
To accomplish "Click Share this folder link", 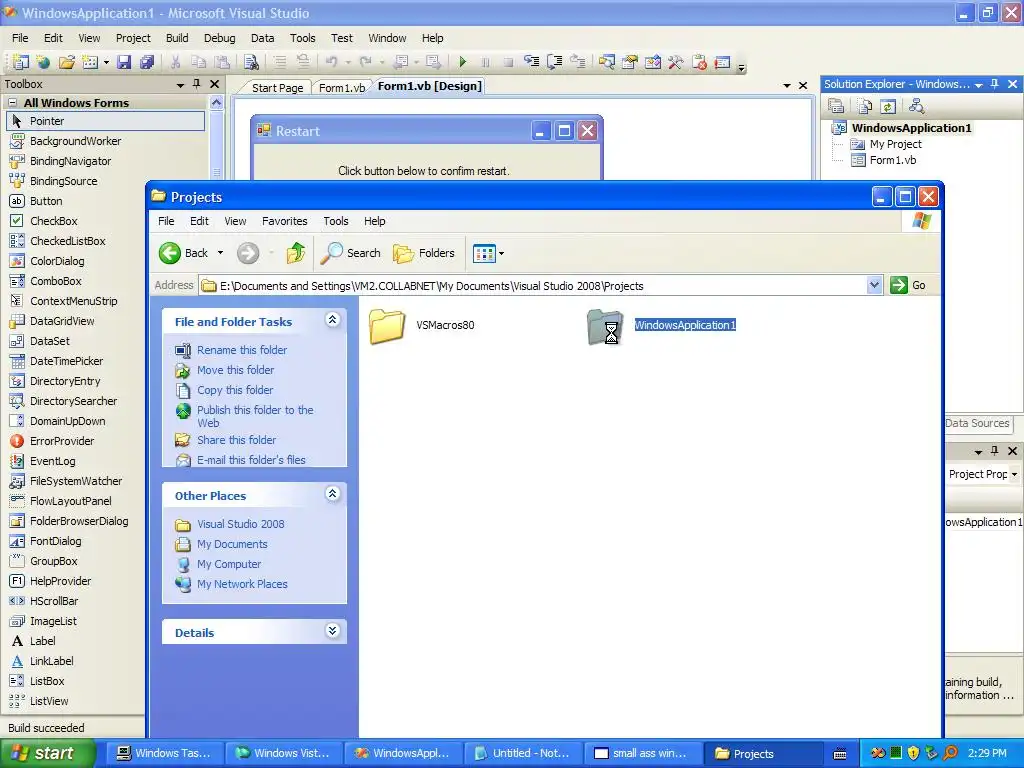I will 236,440.
